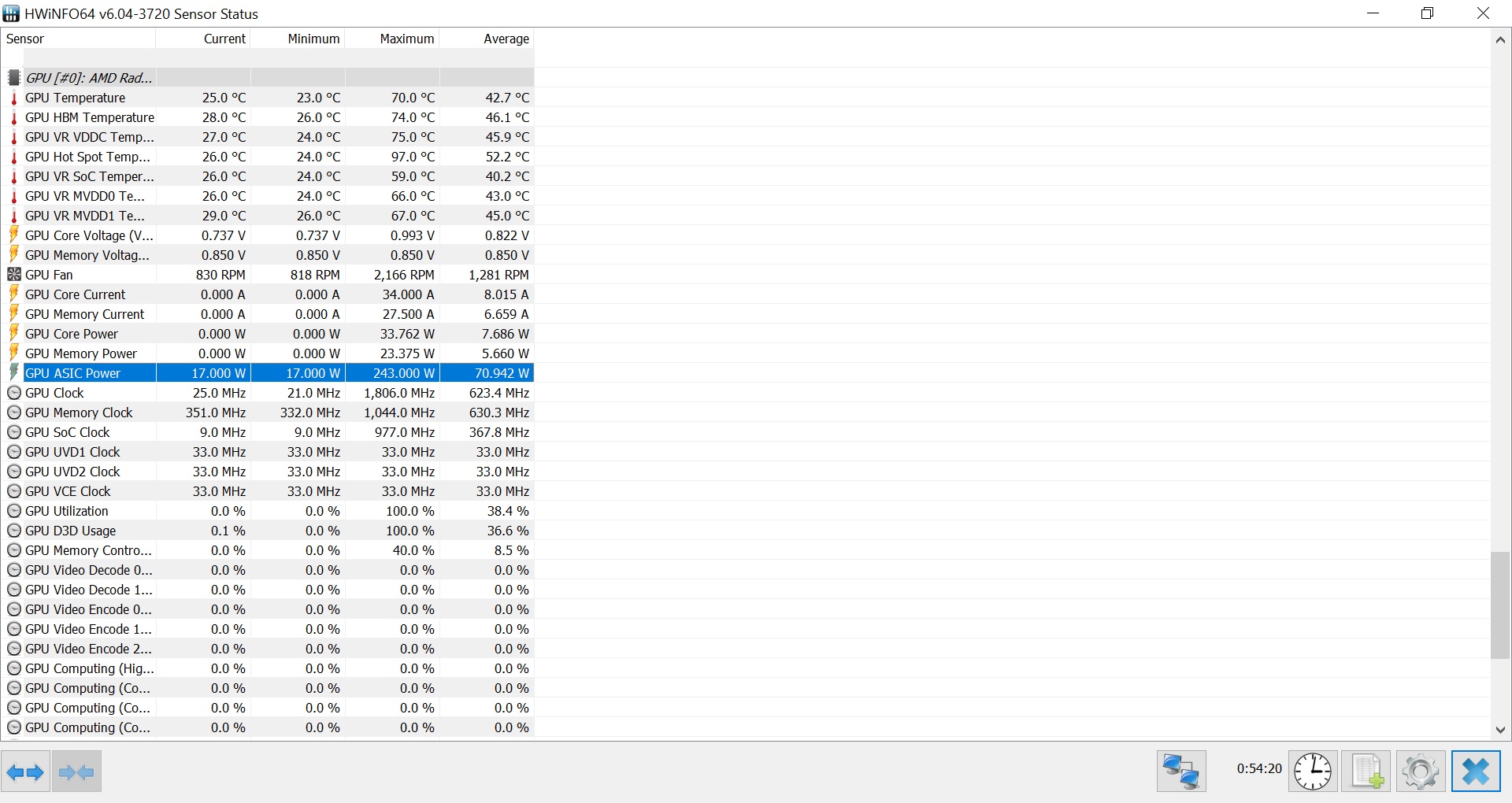Click the thermometer icon for GPU Temperature

coord(13,98)
